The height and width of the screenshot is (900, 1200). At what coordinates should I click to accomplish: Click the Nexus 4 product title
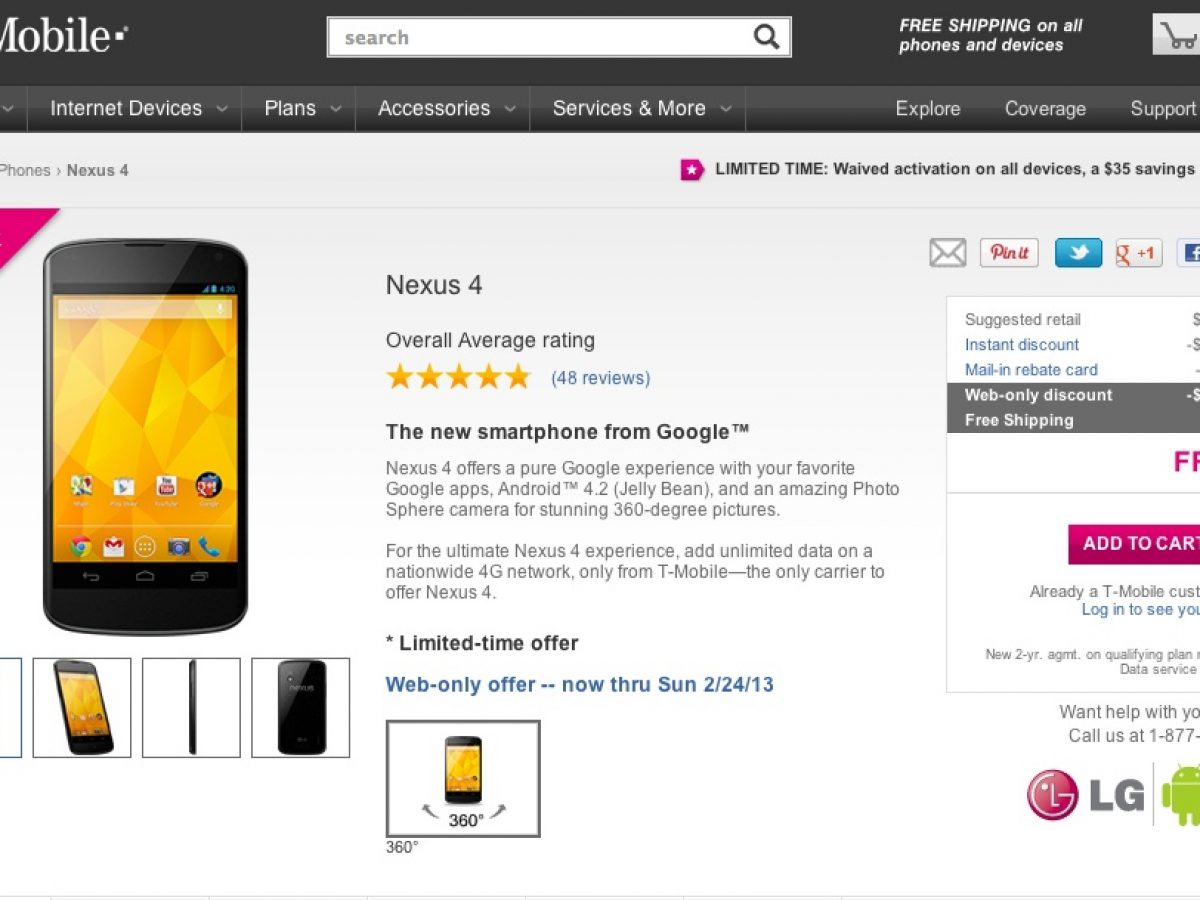[x=434, y=285]
